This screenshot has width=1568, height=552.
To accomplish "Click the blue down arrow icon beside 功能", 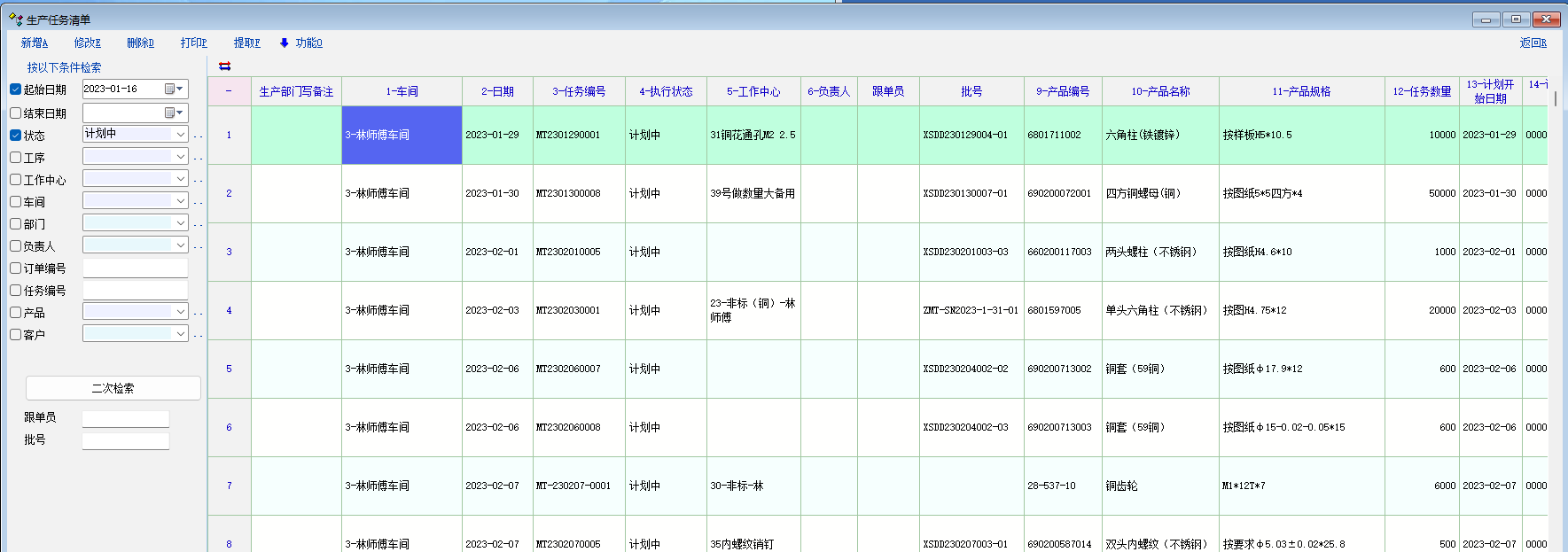I will coord(284,43).
